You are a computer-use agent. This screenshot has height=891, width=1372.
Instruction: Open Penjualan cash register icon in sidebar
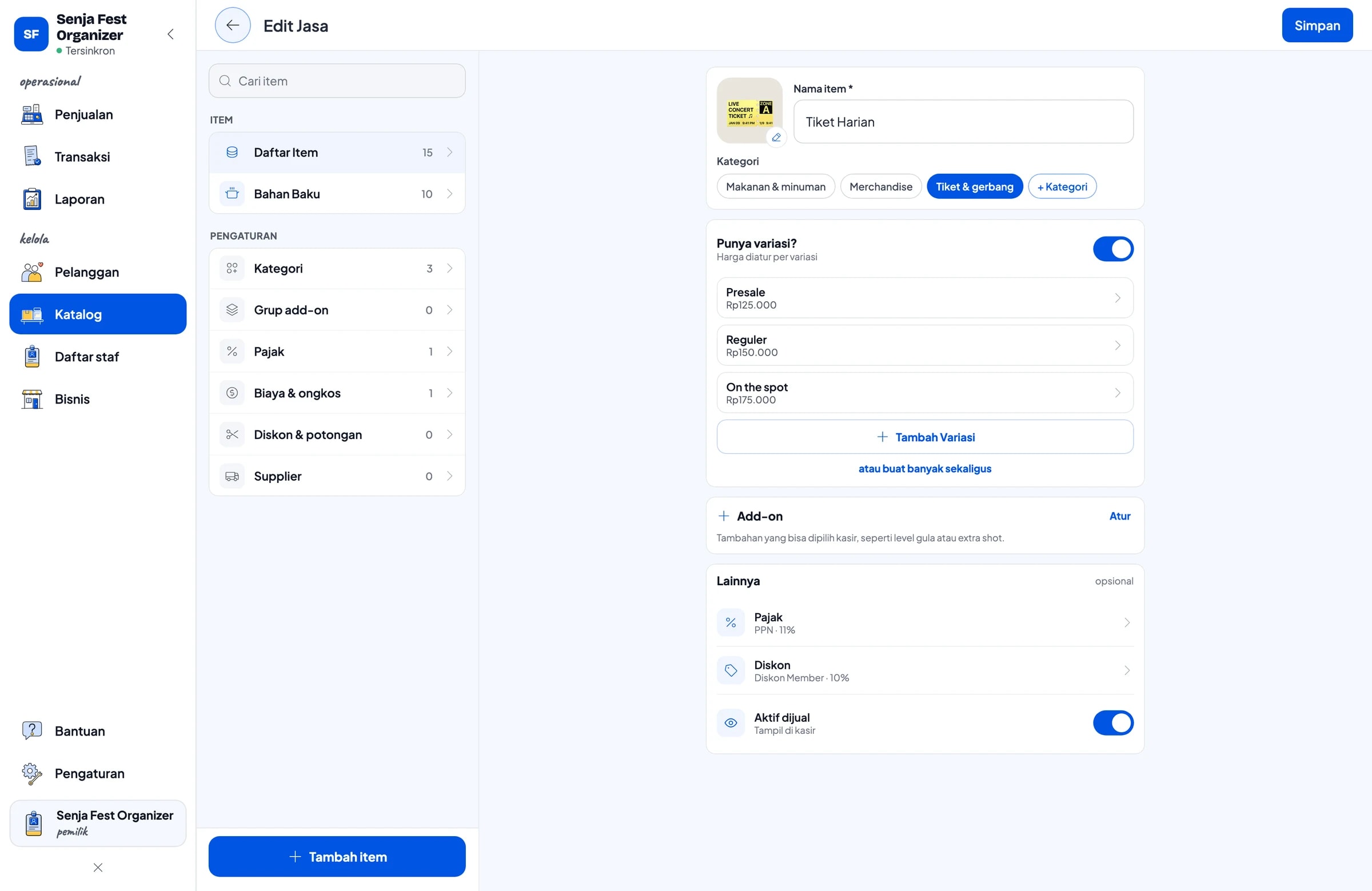point(31,115)
